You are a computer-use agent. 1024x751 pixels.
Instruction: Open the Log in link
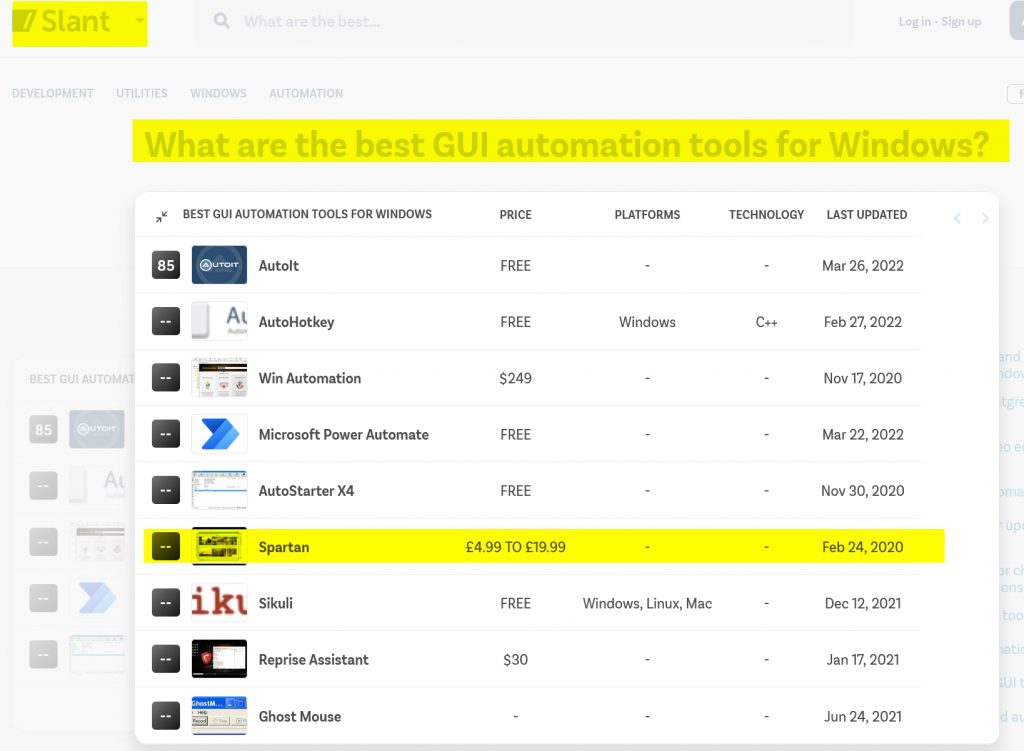click(x=914, y=22)
